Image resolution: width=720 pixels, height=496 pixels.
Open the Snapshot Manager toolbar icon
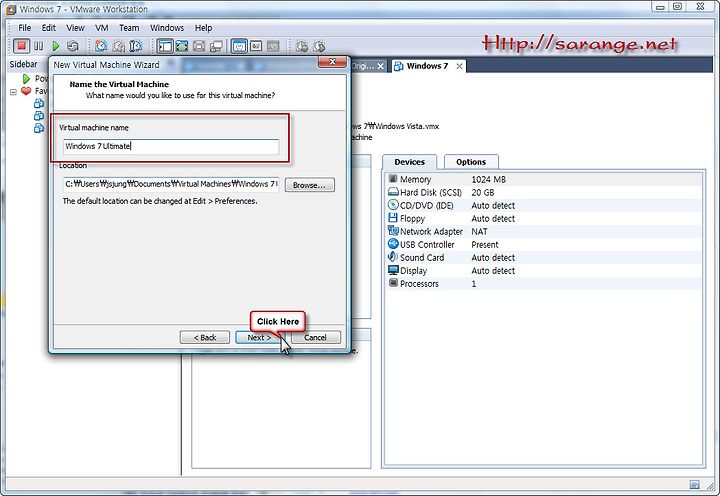click(136, 46)
